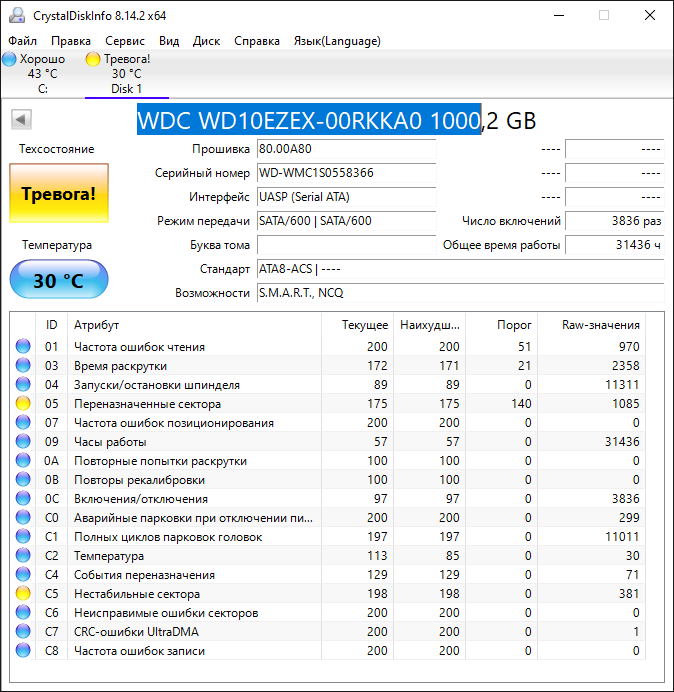
Task: Click the yellow status orb for Disk 1
Action: click(x=93, y=59)
